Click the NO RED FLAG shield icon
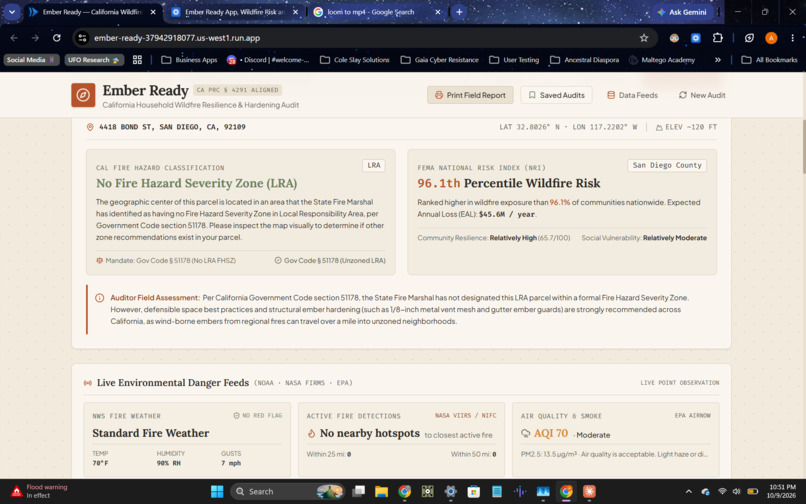Image resolution: width=806 pixels, height=504 pixels. coord(236,416)
